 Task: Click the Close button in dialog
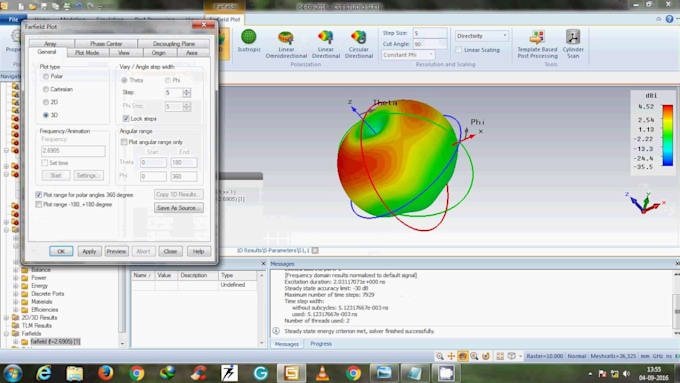tap(170, 252)
